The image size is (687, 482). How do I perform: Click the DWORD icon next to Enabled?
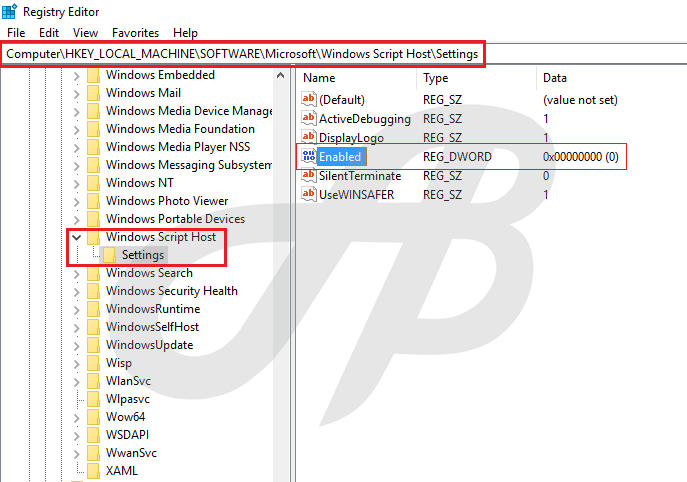[309, 157]
